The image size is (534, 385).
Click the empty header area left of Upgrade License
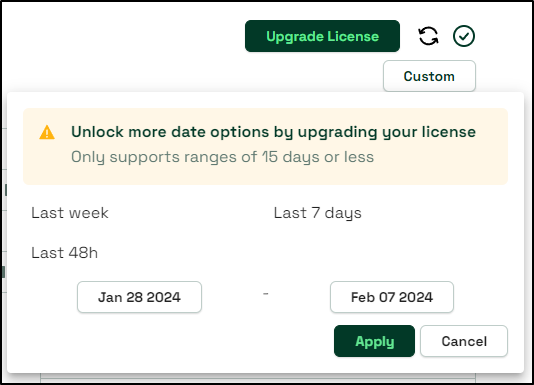point(123,36)
